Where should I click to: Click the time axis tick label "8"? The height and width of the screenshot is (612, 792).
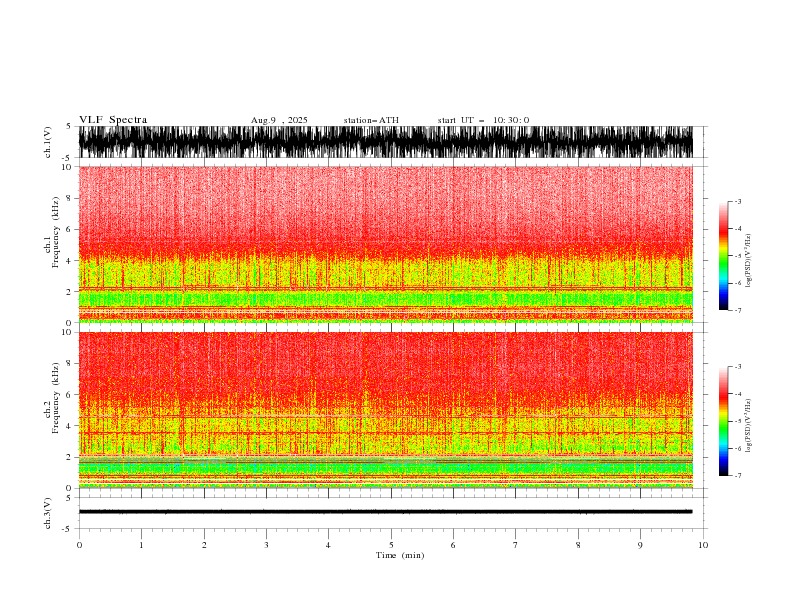(578, 545)
